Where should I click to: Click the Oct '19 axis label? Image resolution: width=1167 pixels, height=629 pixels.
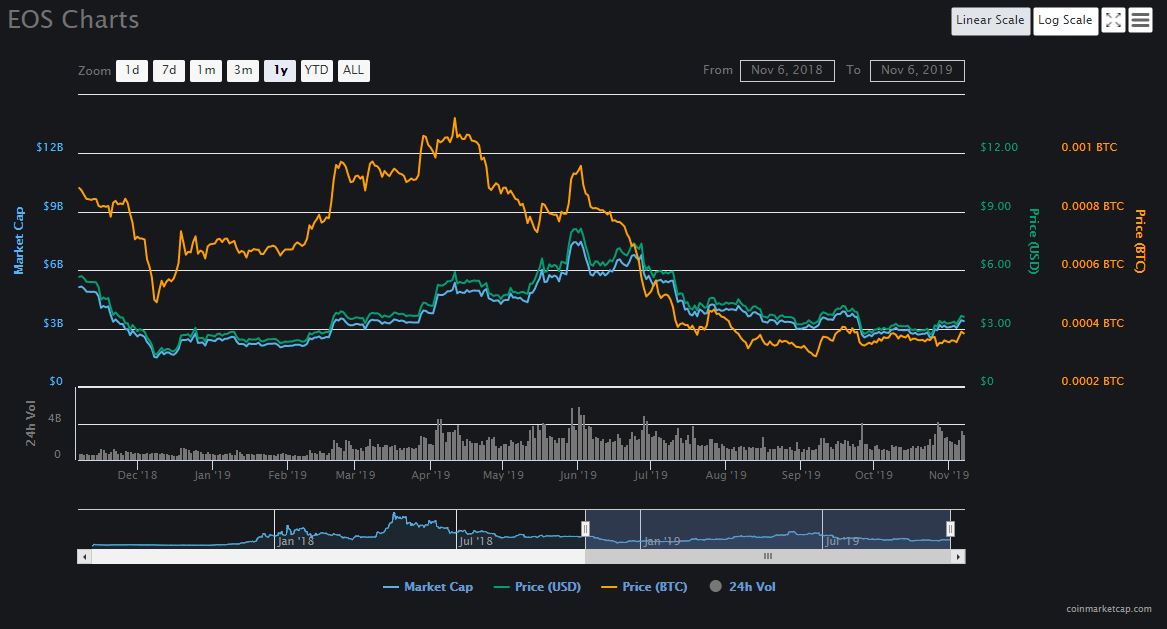pos(874,475)
